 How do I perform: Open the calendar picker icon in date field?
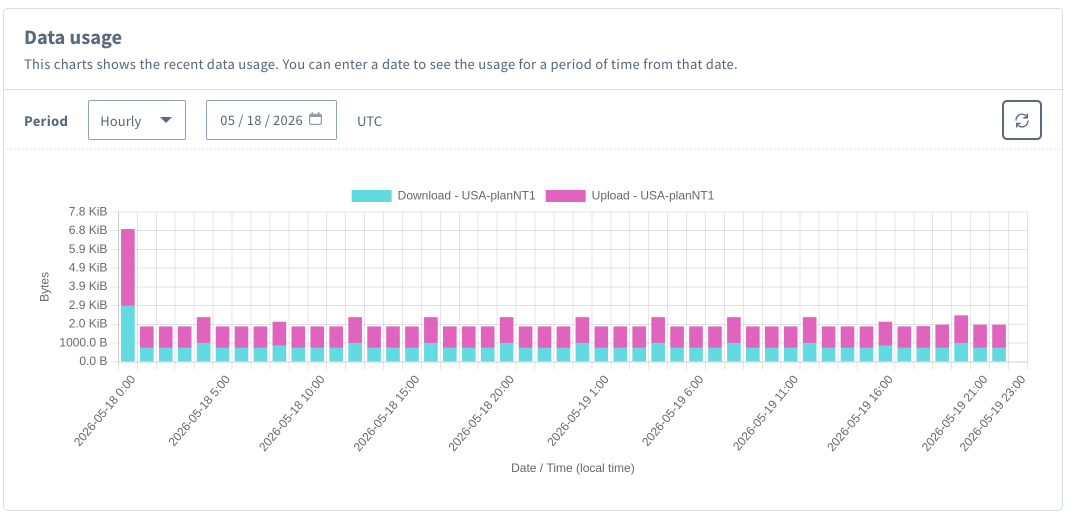click(315, 119)
